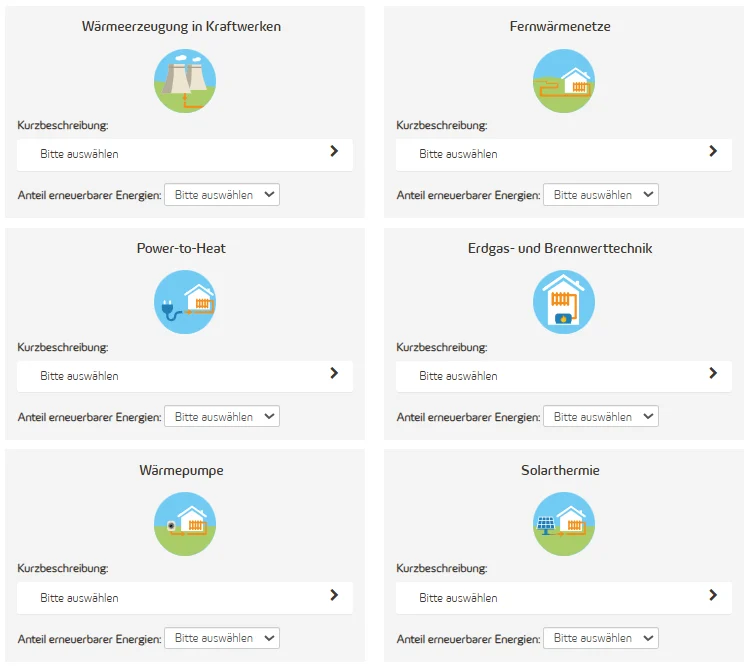Click the Power-to-Heat plug icon
The image size is (749, 666).
(184, 302)
